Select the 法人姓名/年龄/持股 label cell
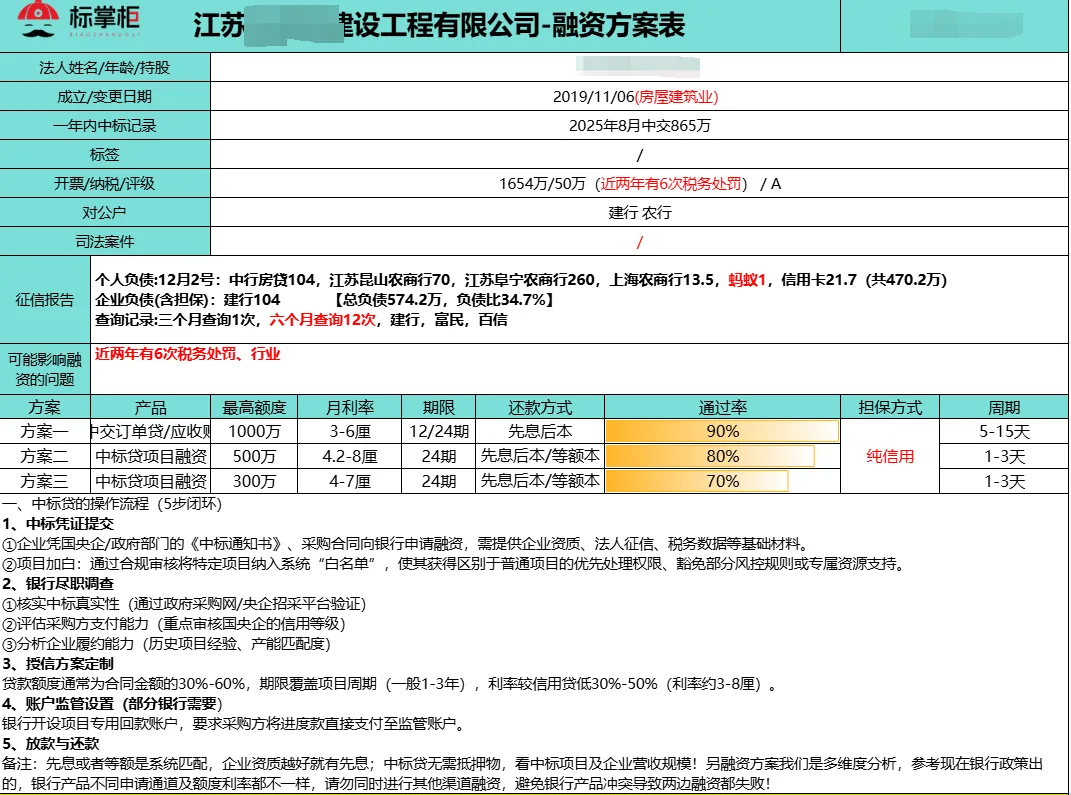The height and width of the screenshot is (795, 1071). [105, 68]
